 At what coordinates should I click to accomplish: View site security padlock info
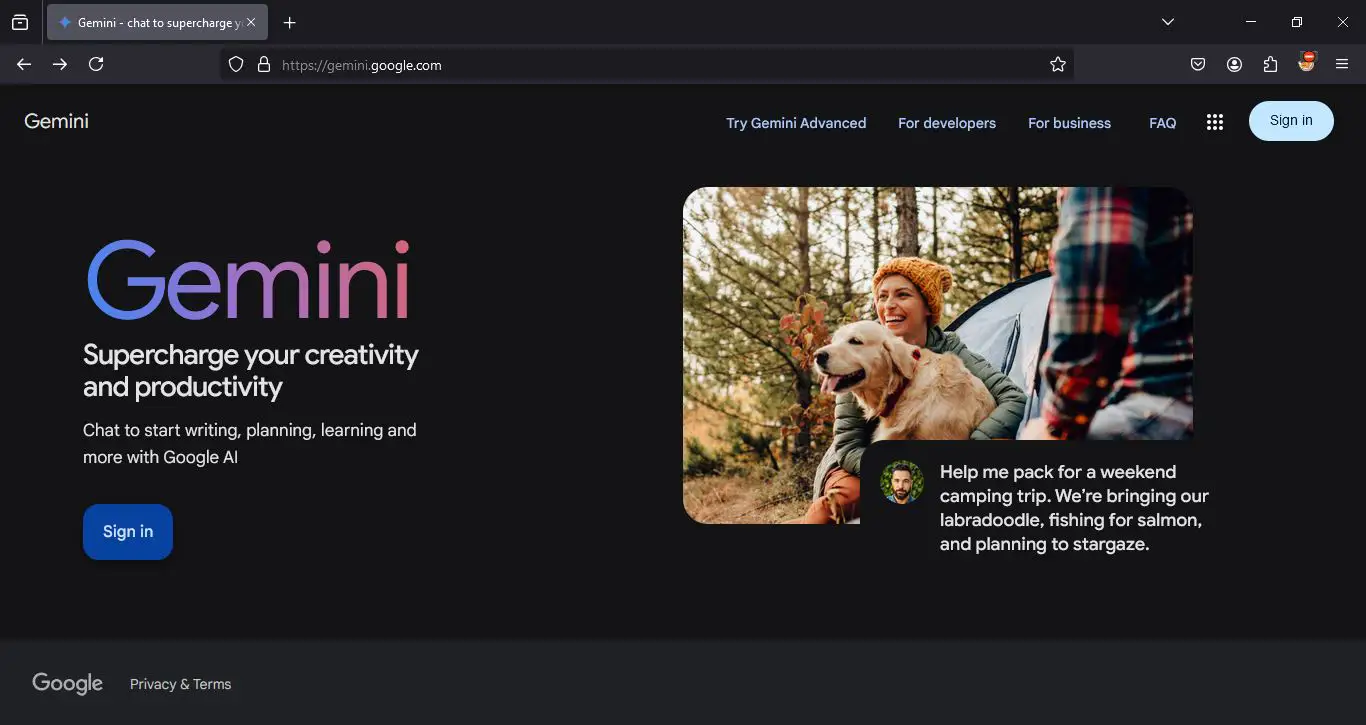pyautogui.click(x=264, y=64)
